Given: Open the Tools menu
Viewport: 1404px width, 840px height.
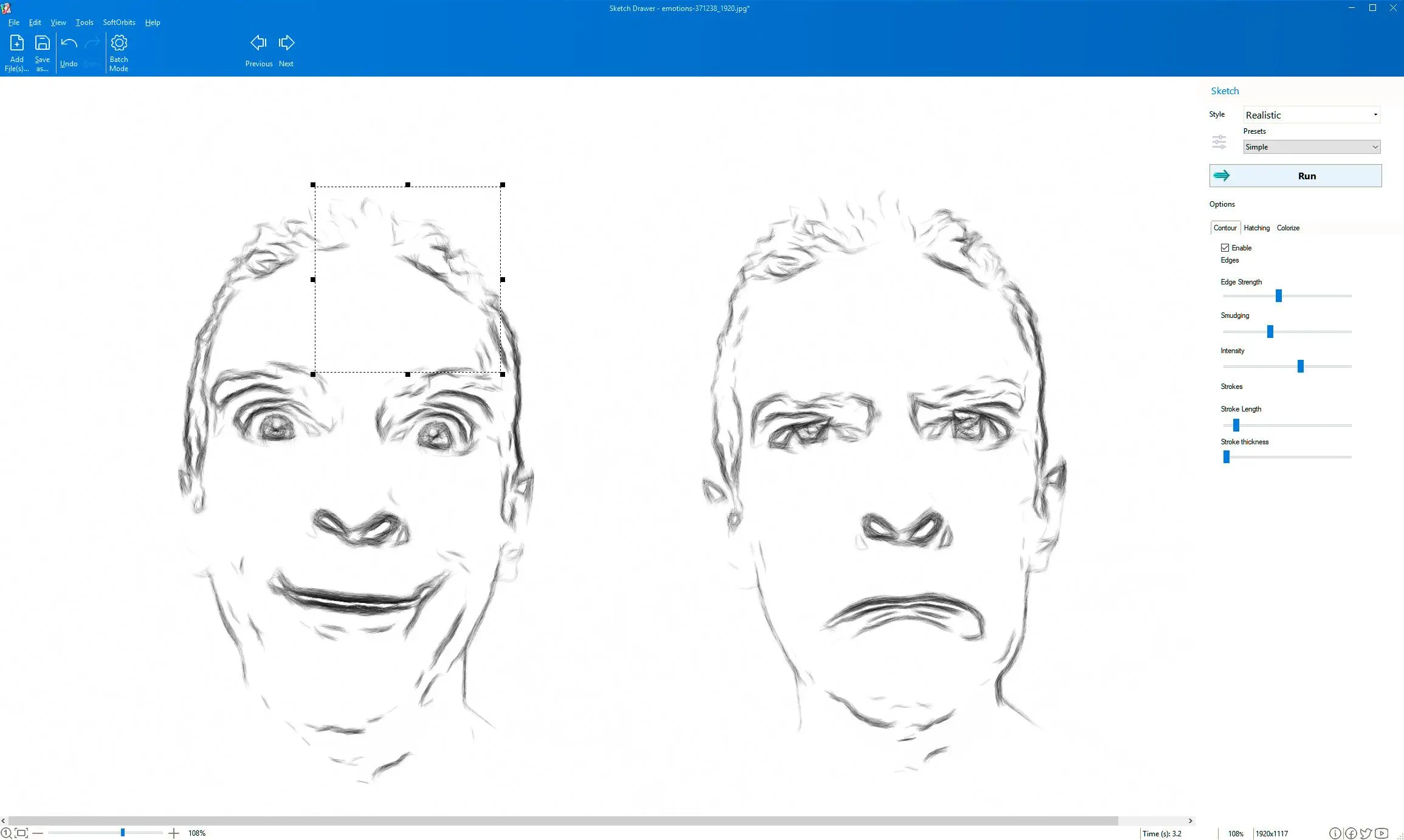Looking at the screenshot, I should tap(84, 22).
